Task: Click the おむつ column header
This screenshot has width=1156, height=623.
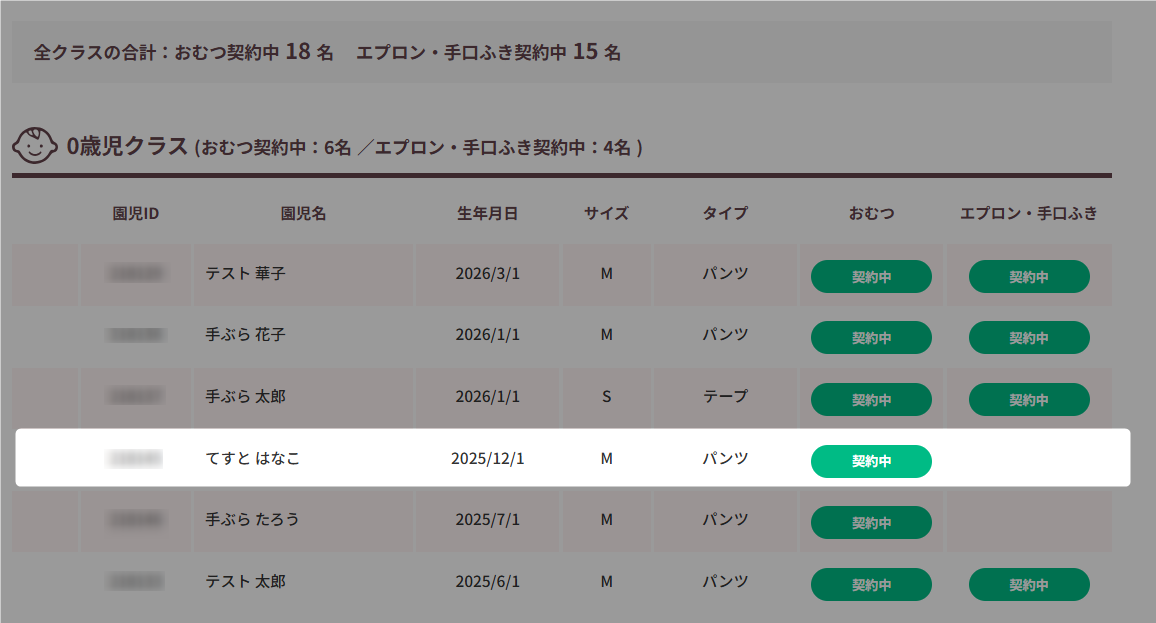Action: [x=871, y=214]
